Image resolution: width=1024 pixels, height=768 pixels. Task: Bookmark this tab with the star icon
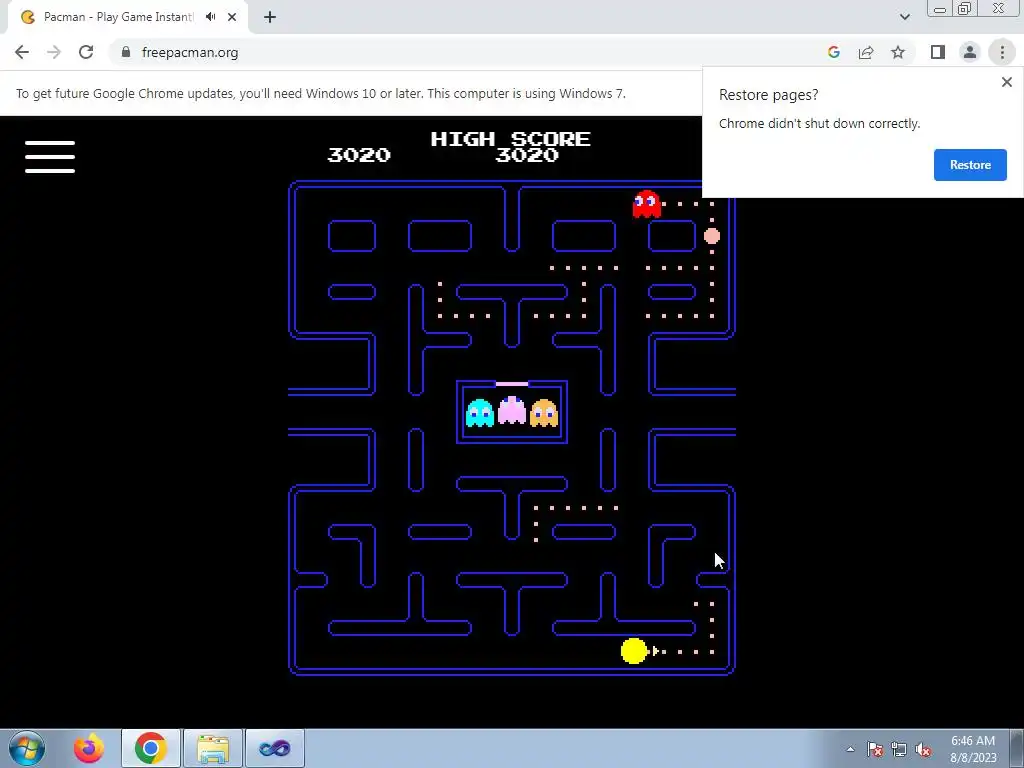click(898, 52)
